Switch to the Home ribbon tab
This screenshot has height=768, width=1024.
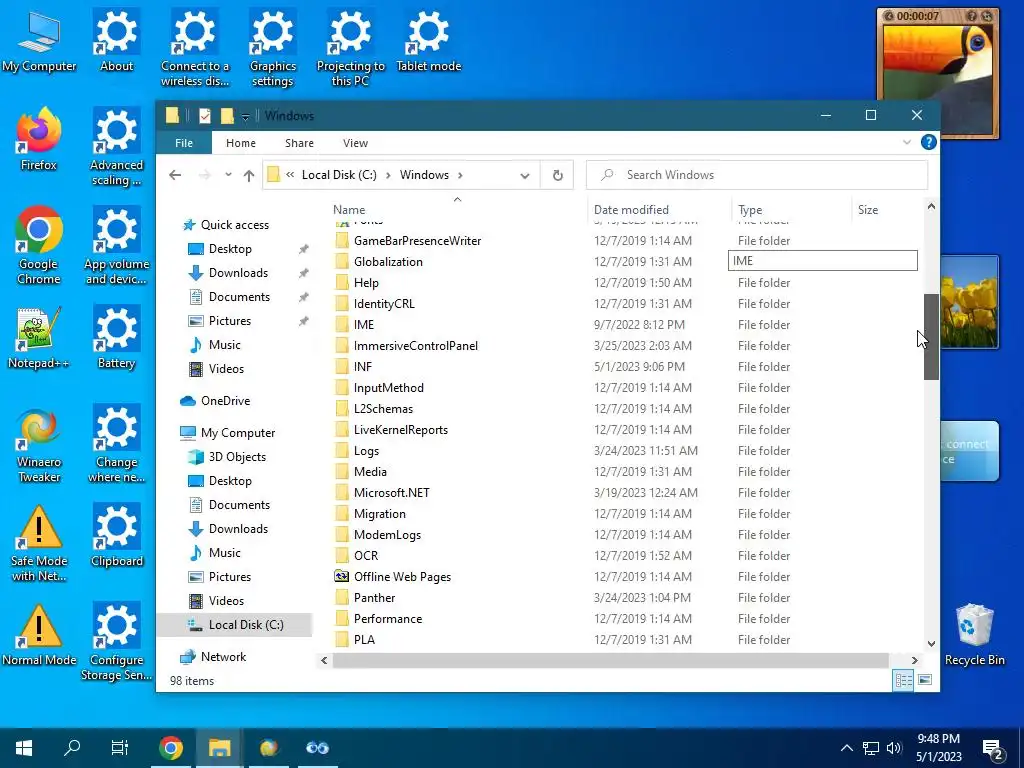click(241, 143)
